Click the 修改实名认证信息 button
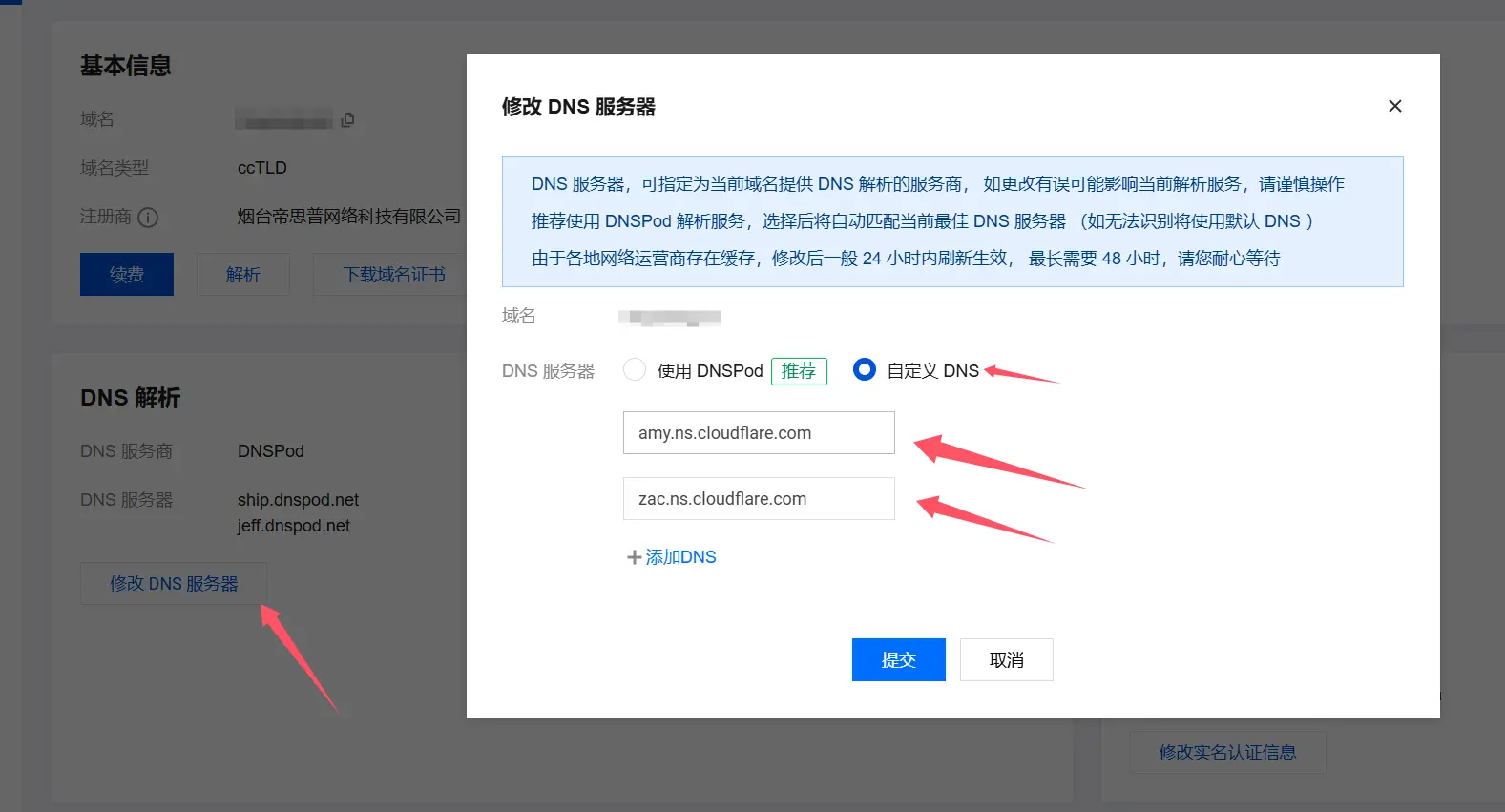Viewport: 1505px width, 812px height. tap(1227, 753)
